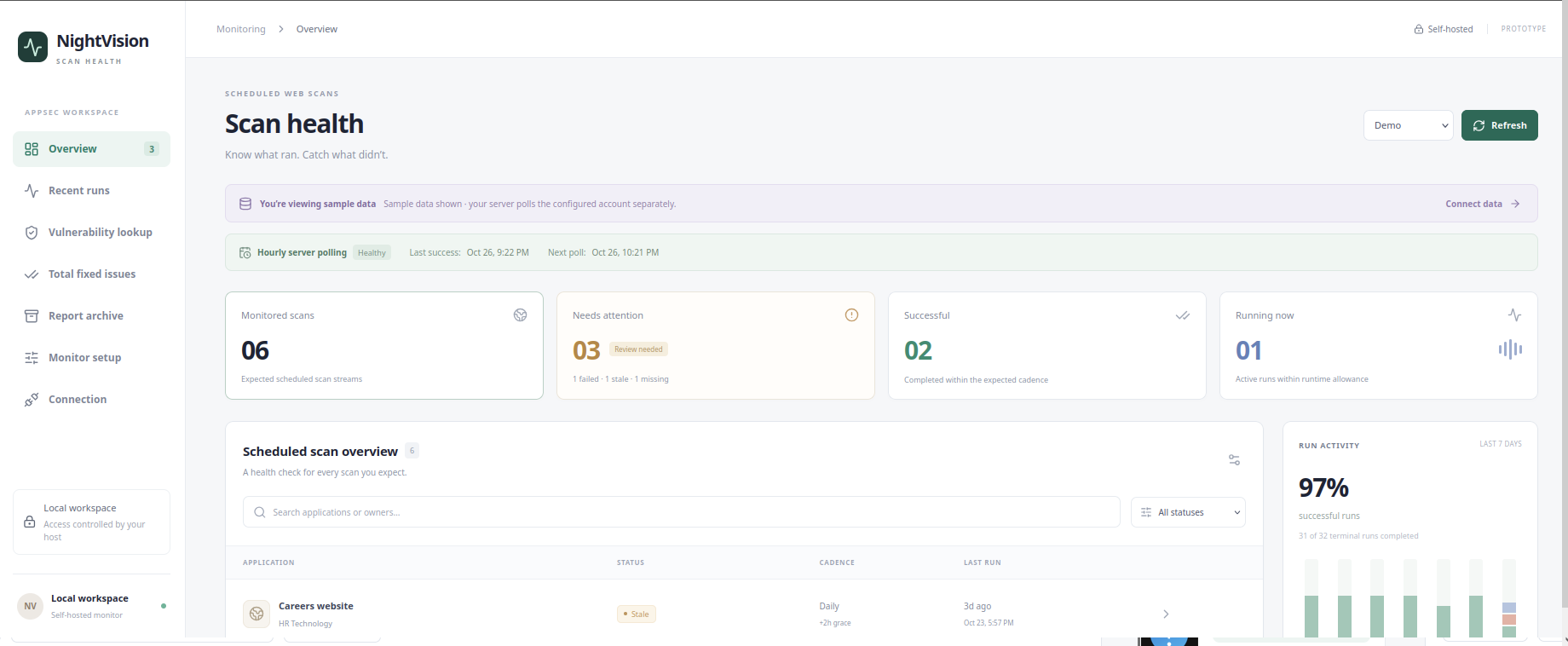
Task: Click the Refresh button
Action: coord(1499,125)
